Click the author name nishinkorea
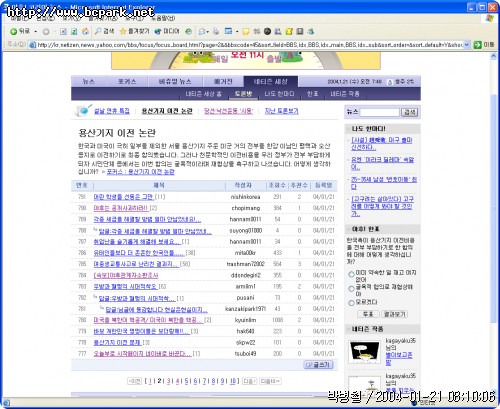This screenshot has height=409, width=500. click(245, 197)
